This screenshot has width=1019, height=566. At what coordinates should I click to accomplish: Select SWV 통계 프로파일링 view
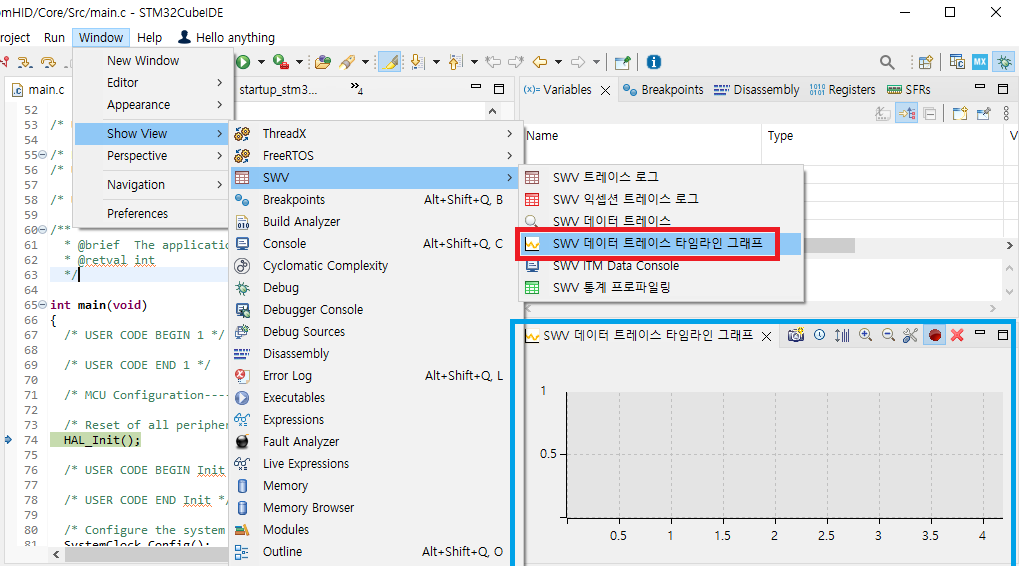coord(661,287)
